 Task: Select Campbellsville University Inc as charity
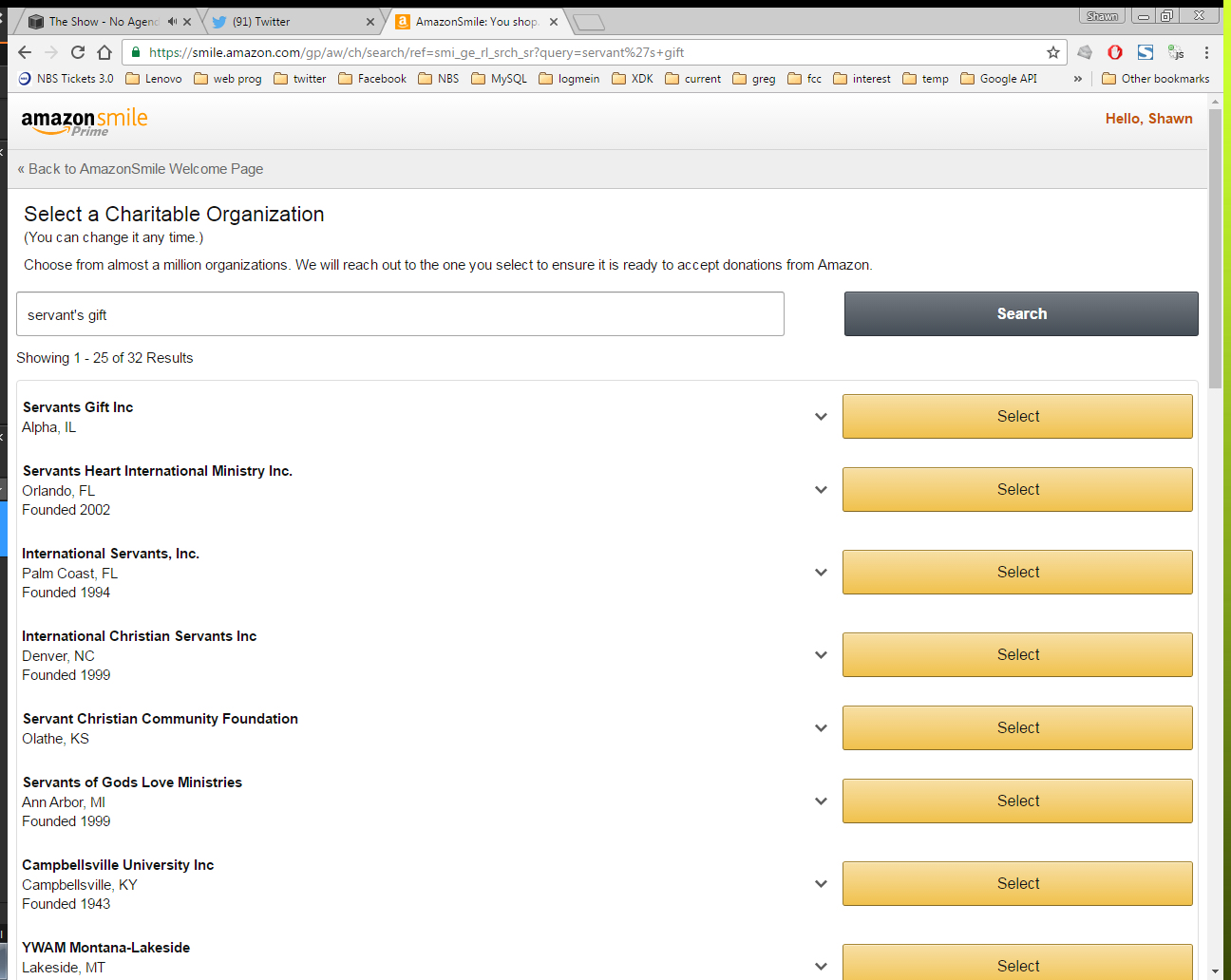pyautogui.click(x=1017, y=883)
